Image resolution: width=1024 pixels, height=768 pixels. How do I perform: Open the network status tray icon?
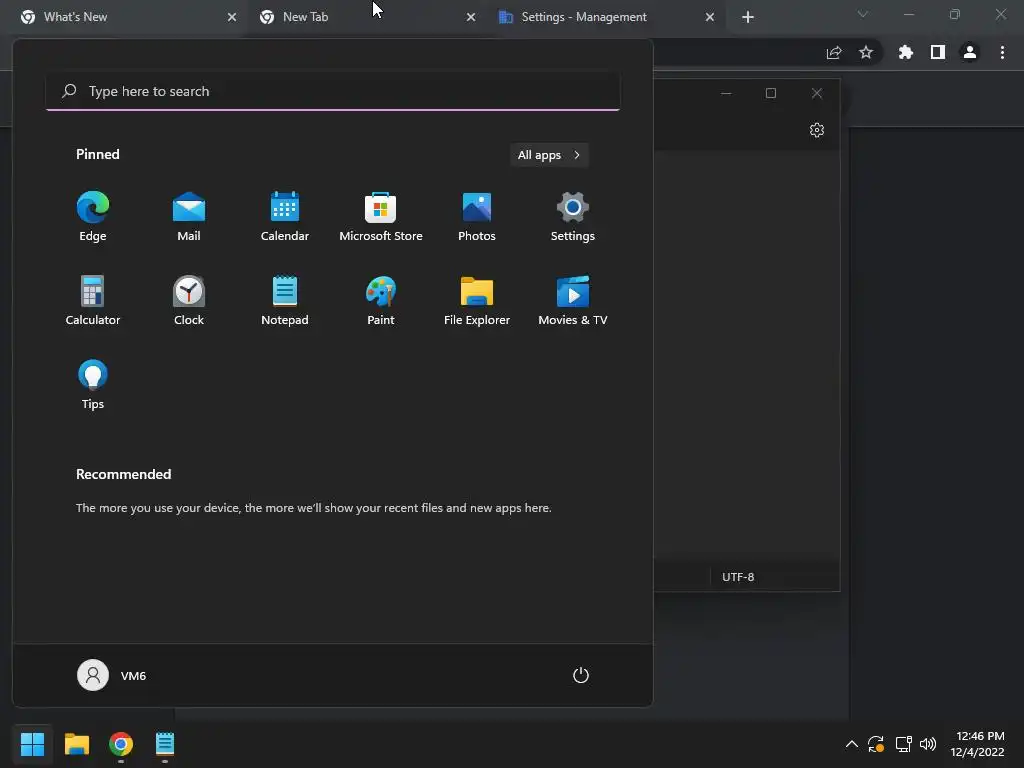pyautogui.click(x=903, y=744)
